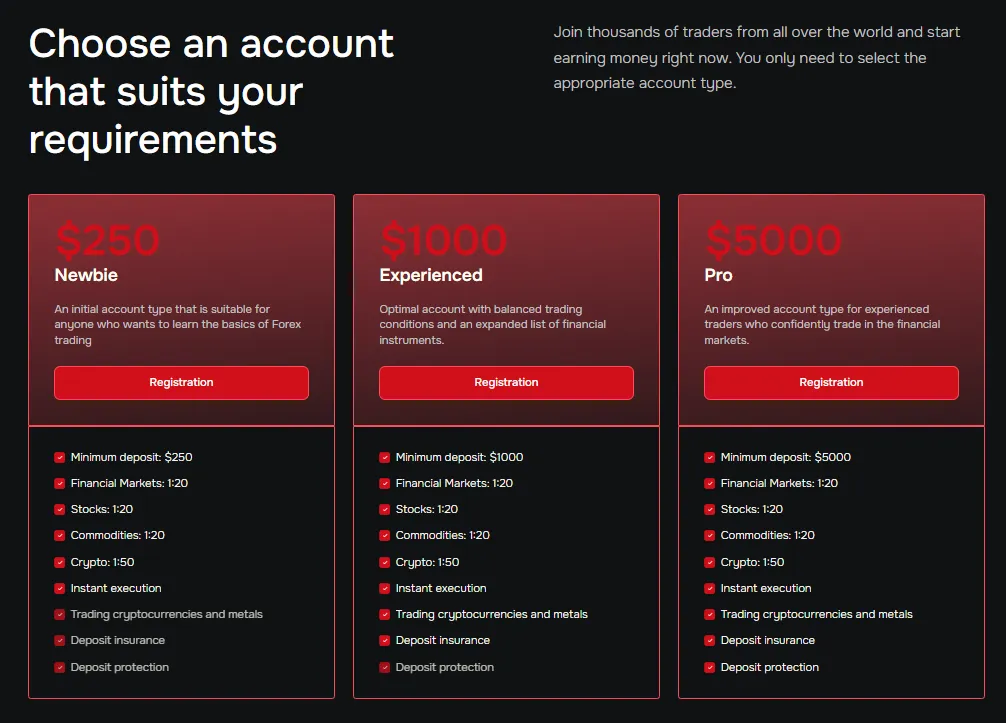The height and width of the screenshot is (723, 1006).
Task: Click Newbie Minimum deposit $250 check icon
Action: coord(60,458)
